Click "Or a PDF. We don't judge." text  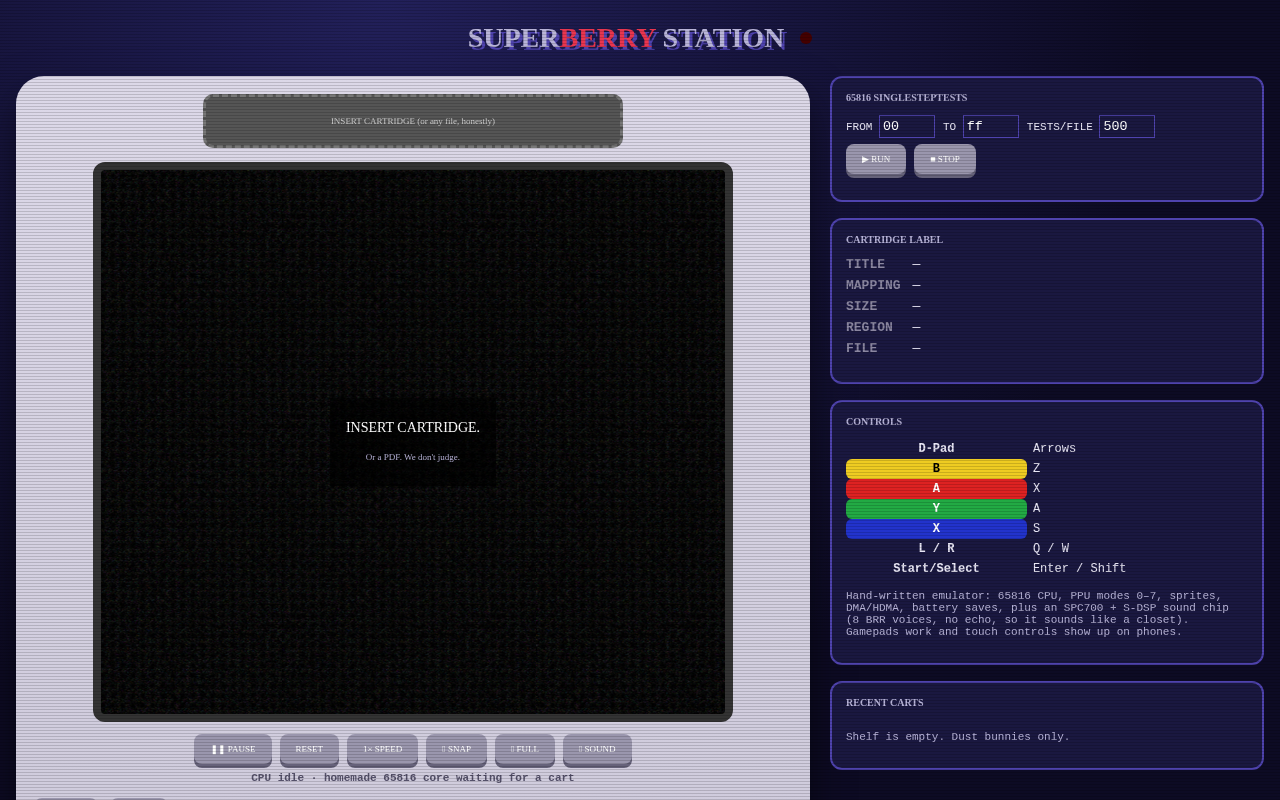(x=413, y=457)
